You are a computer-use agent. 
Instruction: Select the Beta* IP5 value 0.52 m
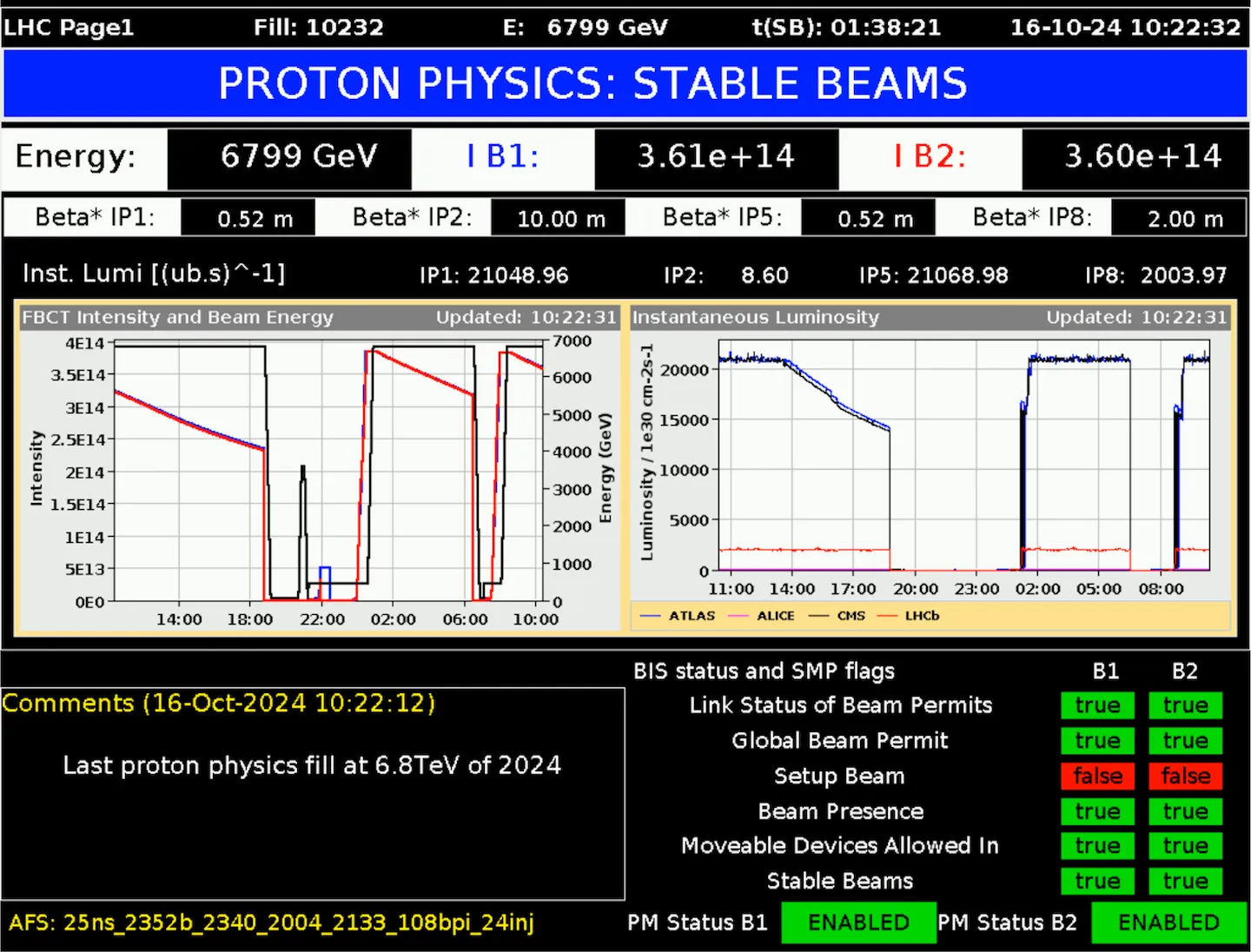(x=868, y=218)
